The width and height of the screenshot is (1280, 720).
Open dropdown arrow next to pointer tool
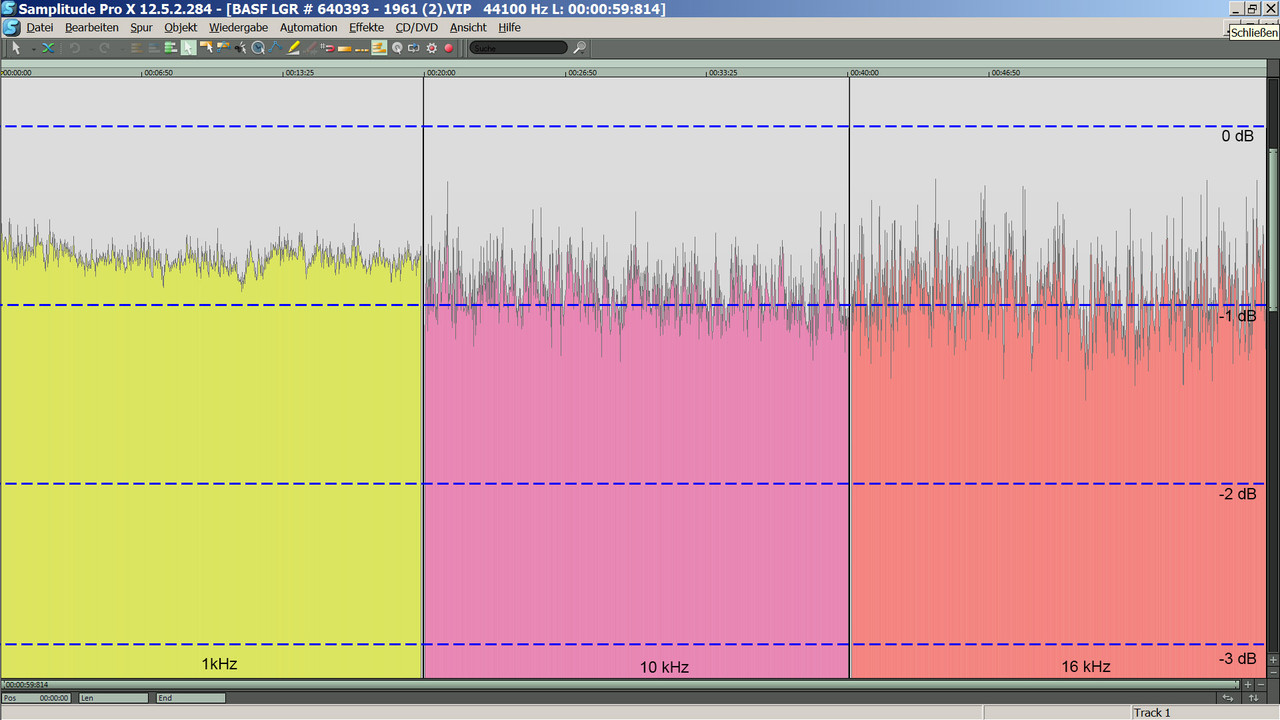(x=33, y=48)
